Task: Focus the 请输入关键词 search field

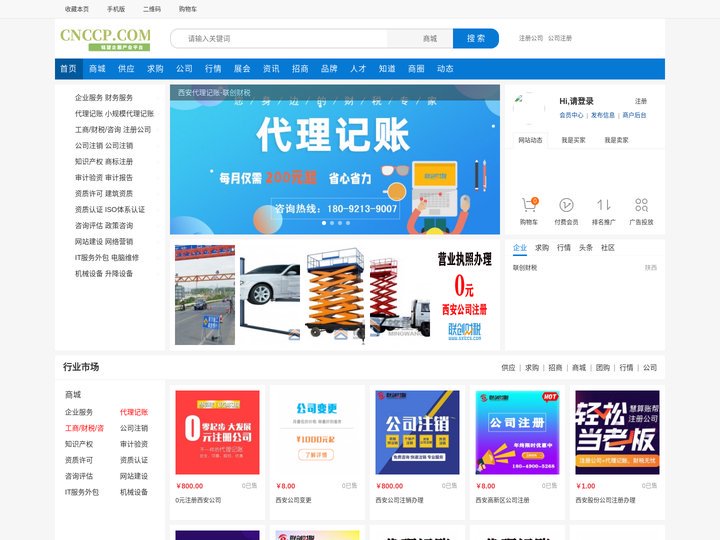Action: click(x=280, y=39)
